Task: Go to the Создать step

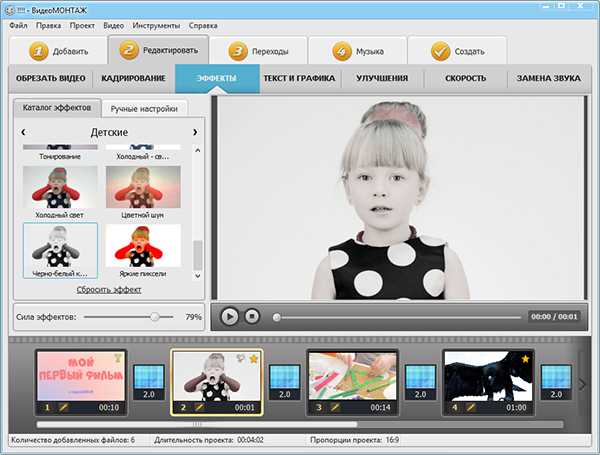Action: click(x=458, y=51)
